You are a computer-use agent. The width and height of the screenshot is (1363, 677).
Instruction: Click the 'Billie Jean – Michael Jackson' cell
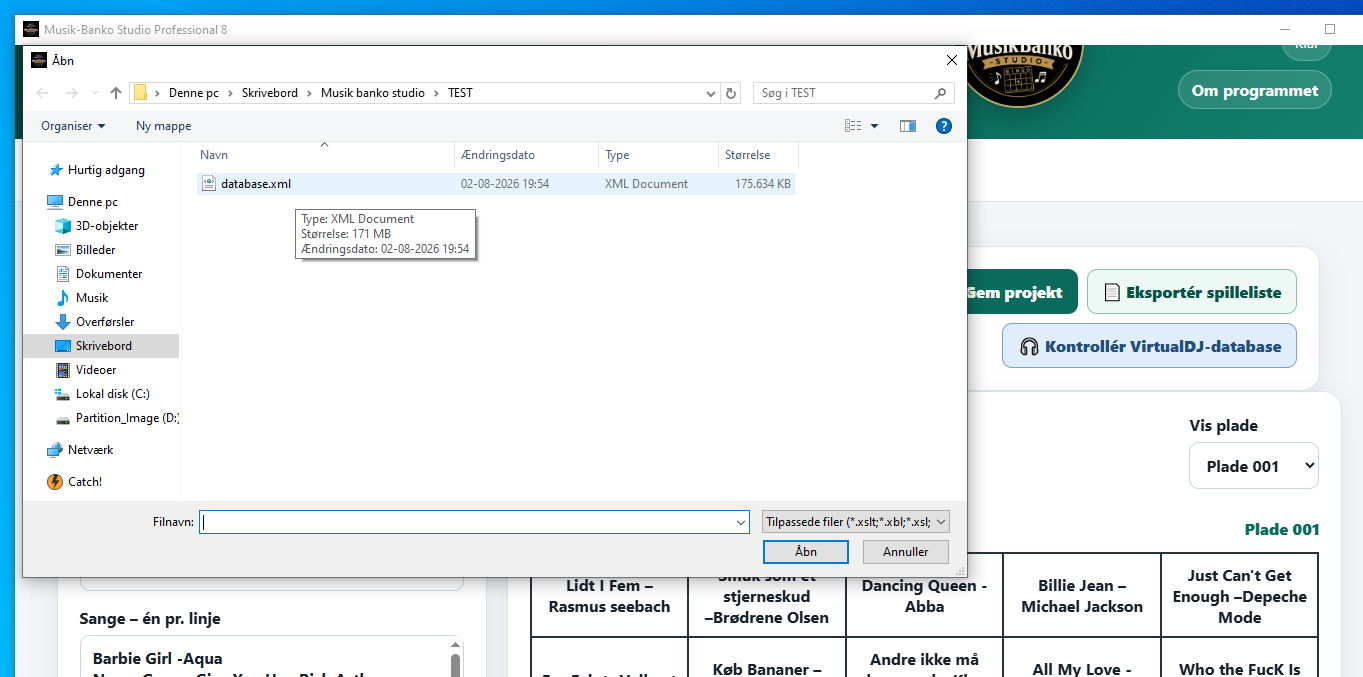click(x=1082, y=596)
